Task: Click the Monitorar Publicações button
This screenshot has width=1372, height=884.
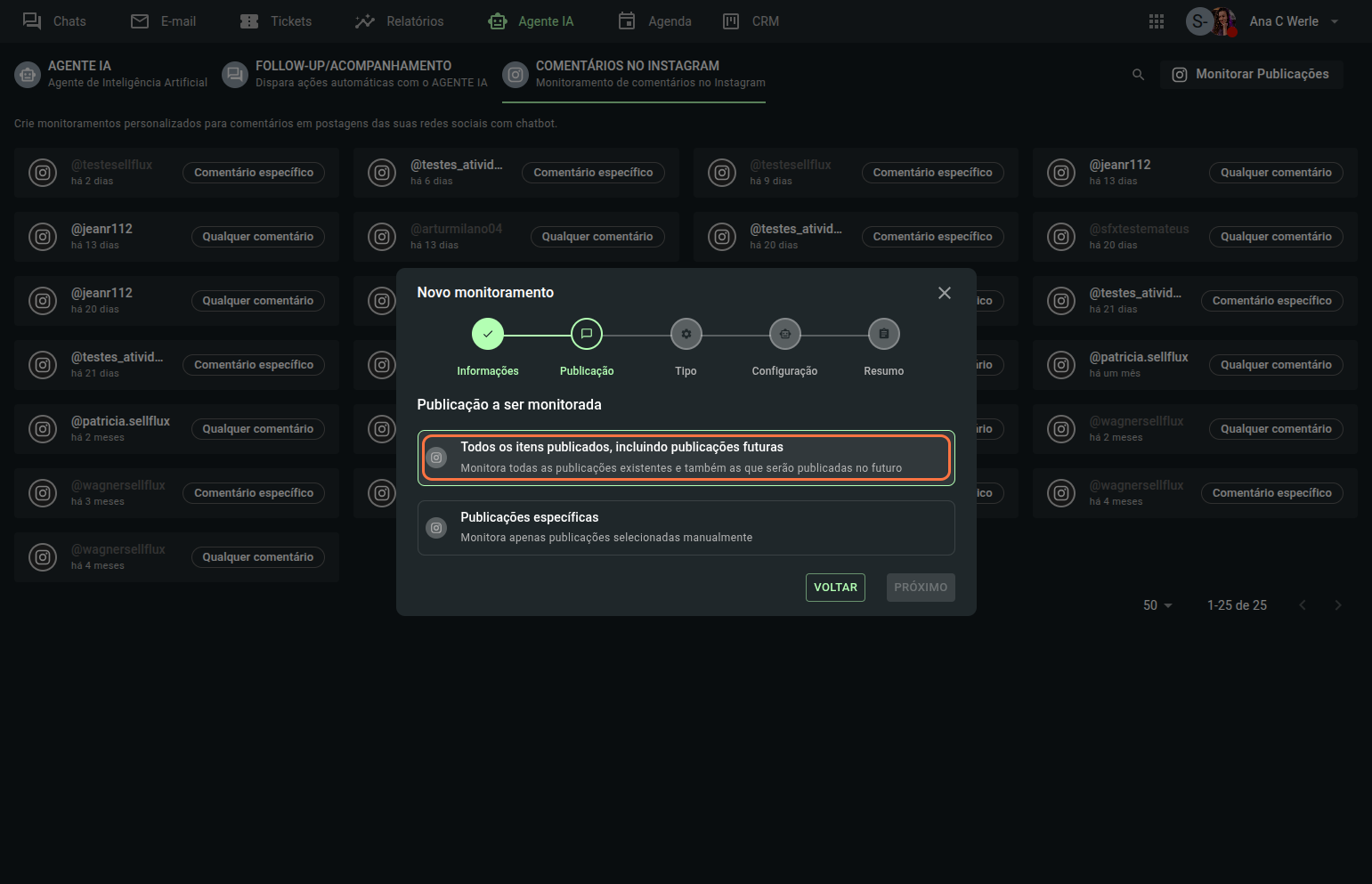Action: coord(1251,75)
